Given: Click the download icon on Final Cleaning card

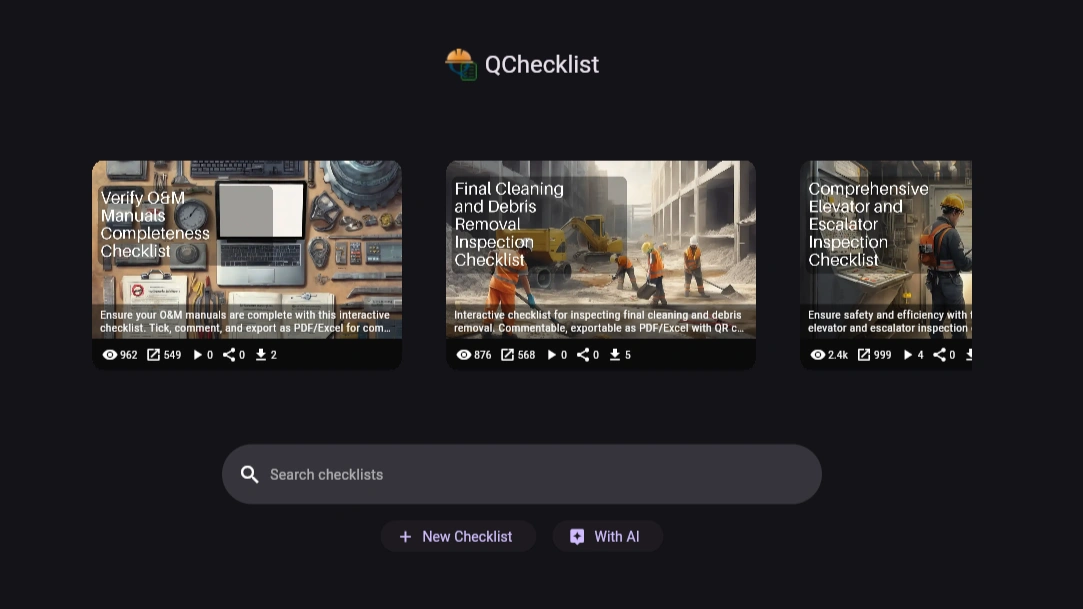Looking at the screenshot, I should click(614, 355).
